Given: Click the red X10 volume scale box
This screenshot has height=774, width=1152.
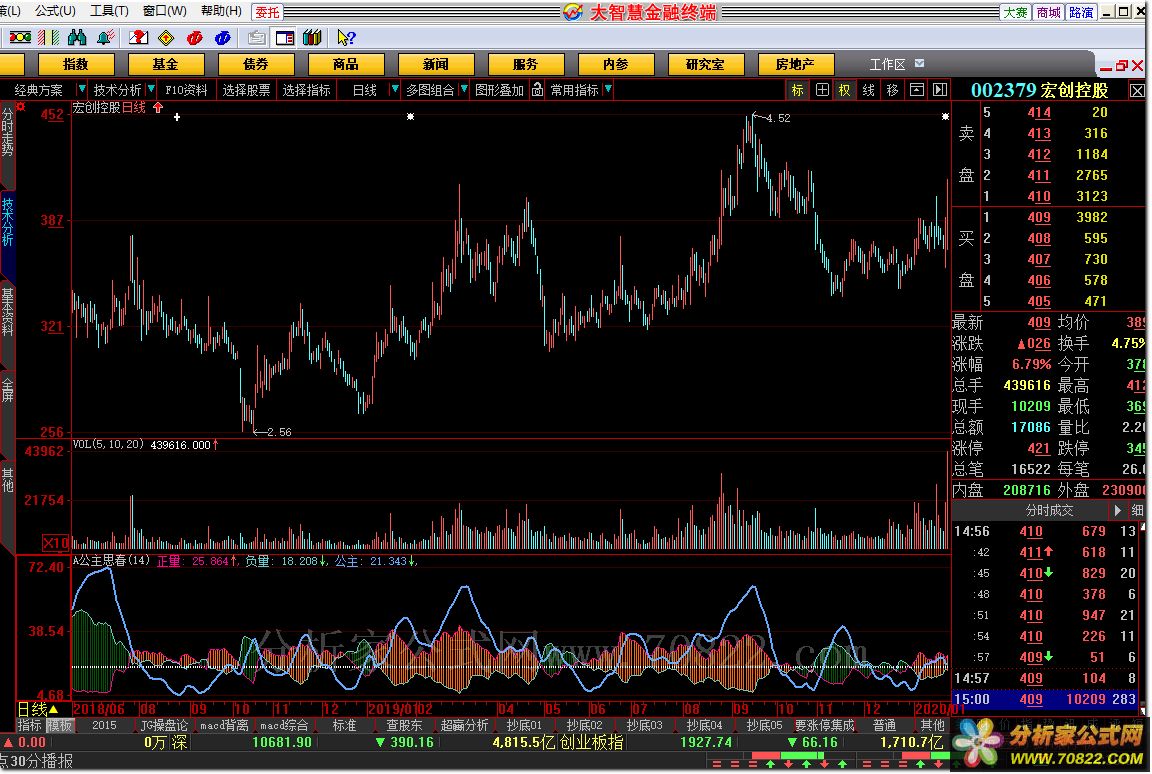Looking at the screenshot, I should tap(56, 543).
